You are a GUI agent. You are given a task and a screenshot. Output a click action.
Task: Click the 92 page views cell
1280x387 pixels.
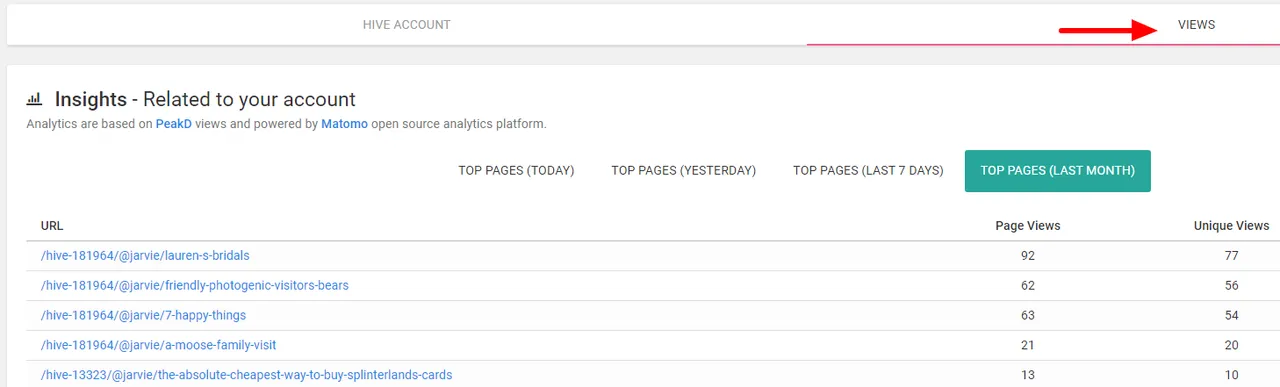(1028, 256)
